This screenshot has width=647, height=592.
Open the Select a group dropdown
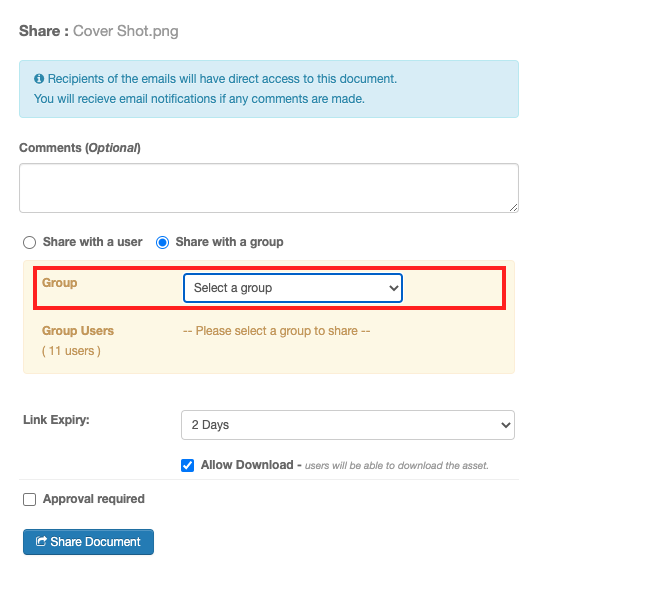click(293, 288)
